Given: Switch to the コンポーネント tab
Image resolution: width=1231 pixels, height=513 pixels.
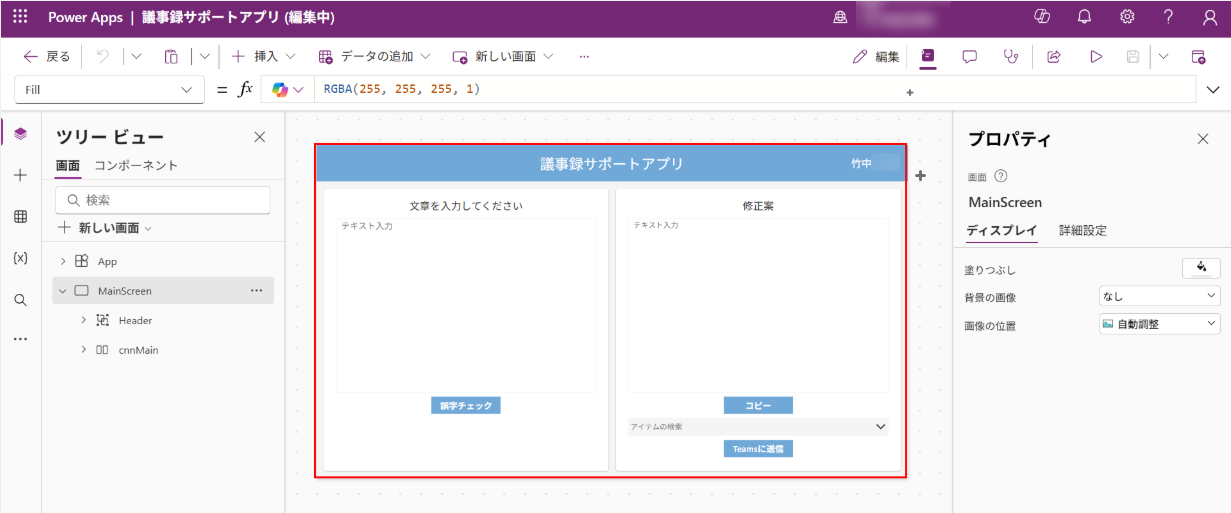Looking at the screenshot, I should tap(136, 166).
